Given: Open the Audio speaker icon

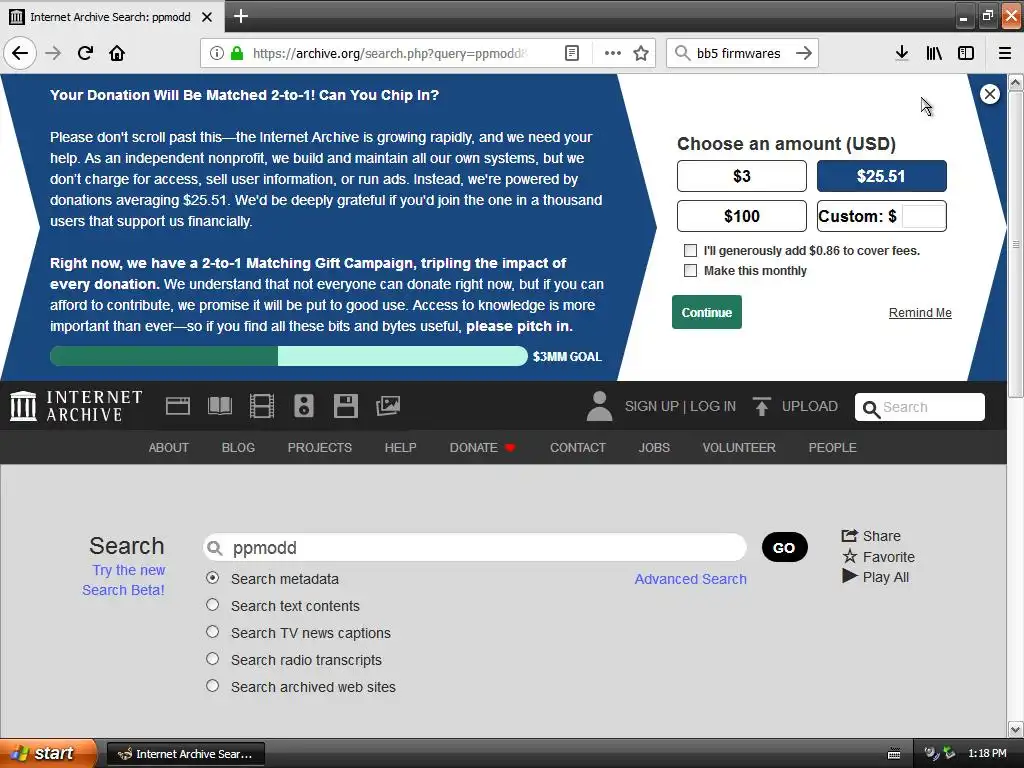Looking at the screenshot, I should coord(304,406).
